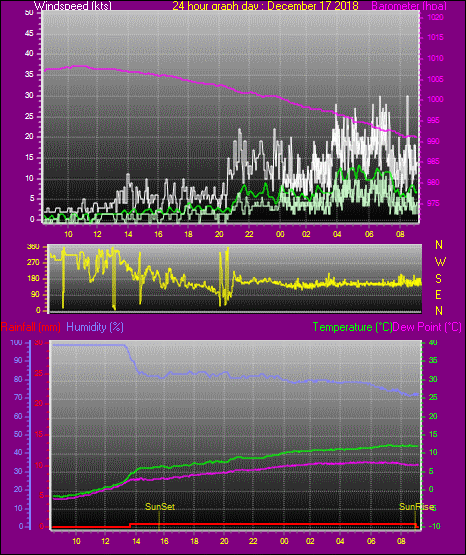Image resolution: width=466 pixels, height=555 pixels.
Task: Click the humidity scale value 90
Action: (18, 361)
